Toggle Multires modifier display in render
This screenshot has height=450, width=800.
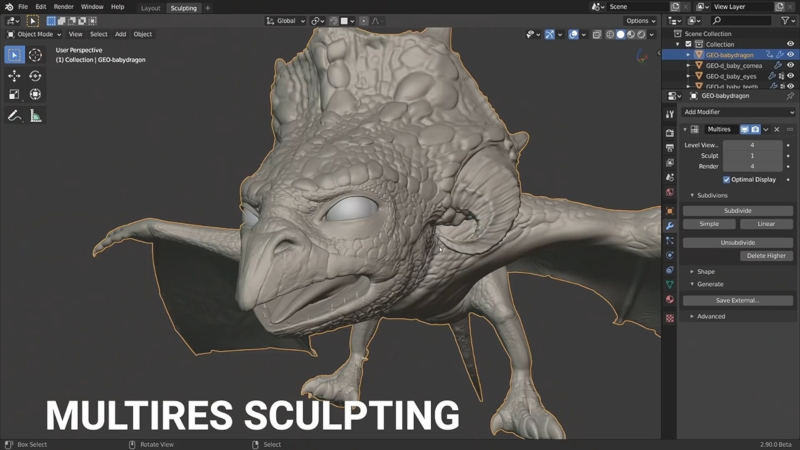[755, 130]
